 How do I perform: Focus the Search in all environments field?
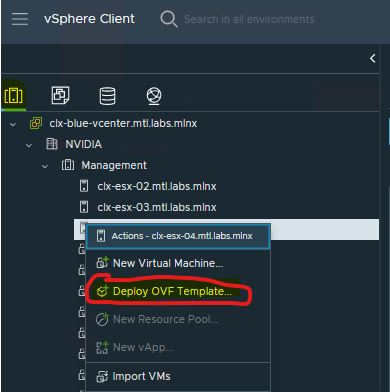(x=249, y=19)
